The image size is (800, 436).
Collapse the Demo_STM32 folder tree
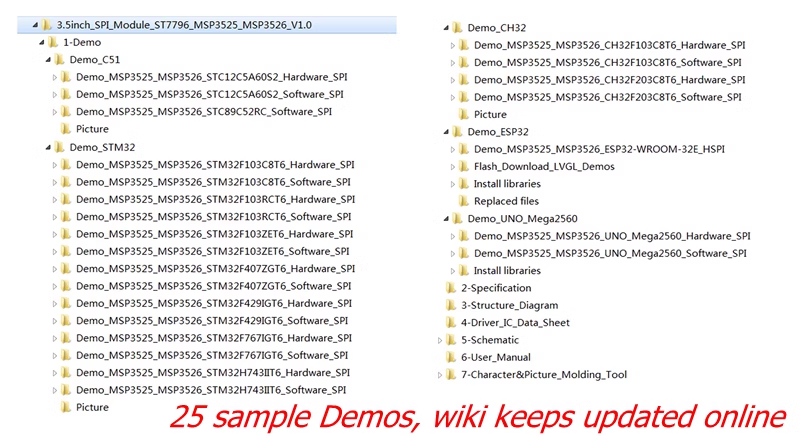tap(45, 147)
